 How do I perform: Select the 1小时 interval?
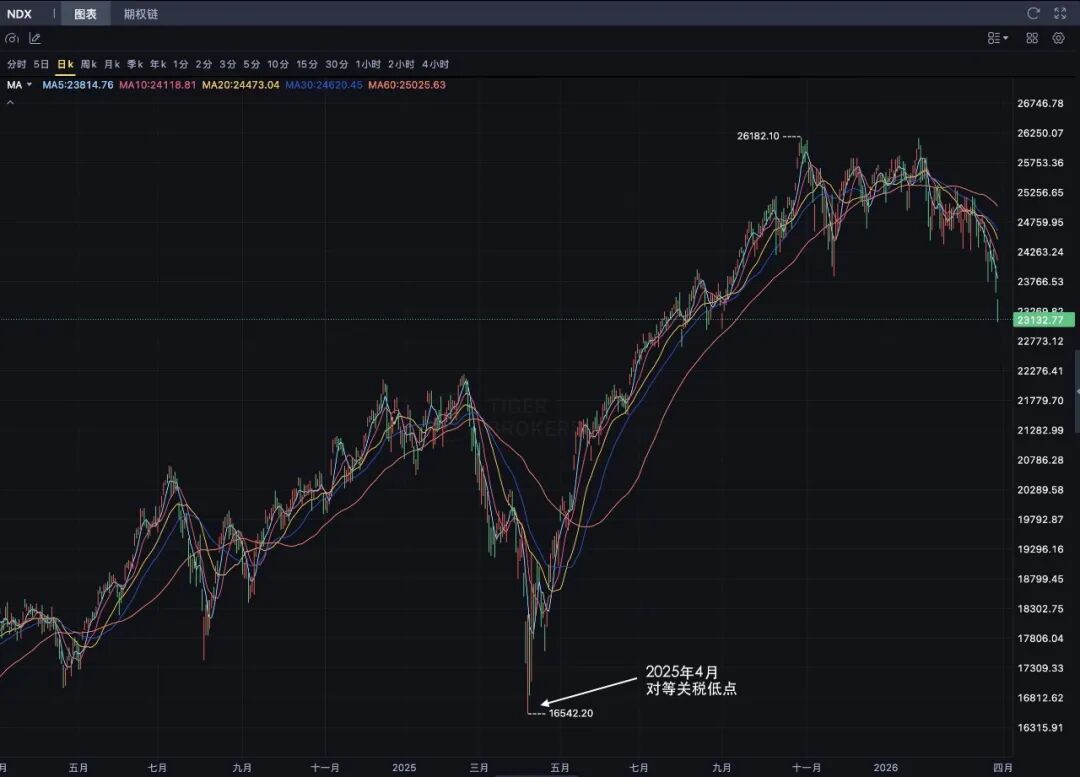pyautogui.click(x=368, y=64)
